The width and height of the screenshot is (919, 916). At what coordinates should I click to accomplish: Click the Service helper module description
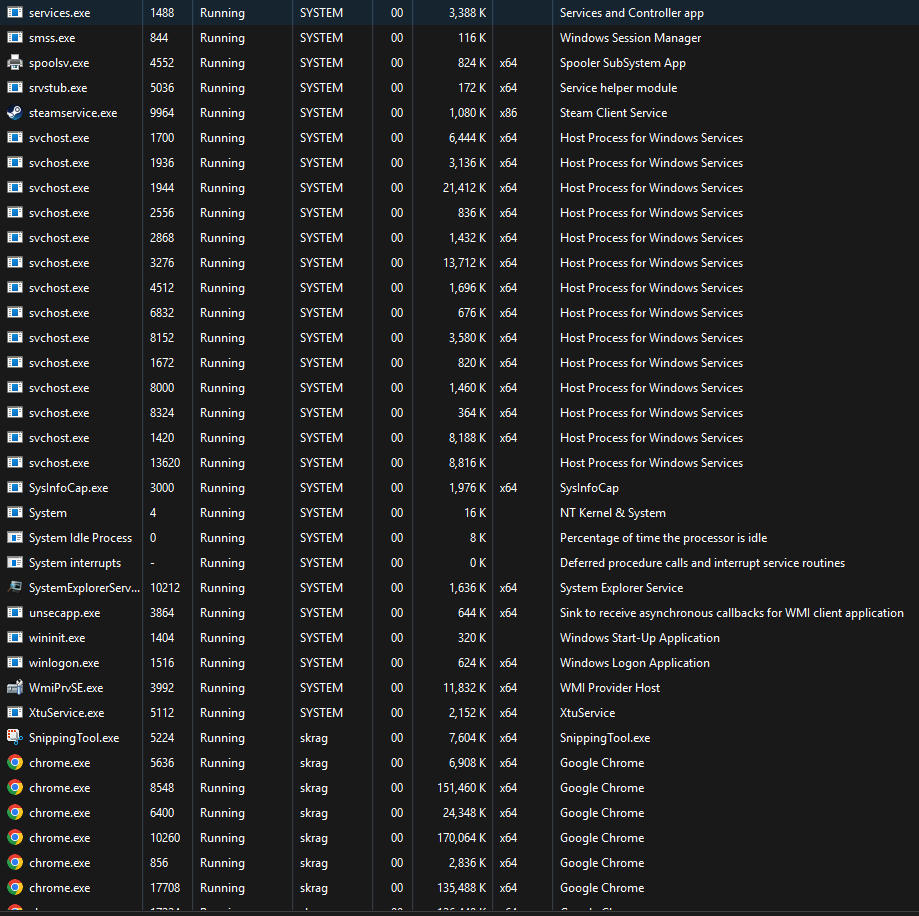point(618,88)
